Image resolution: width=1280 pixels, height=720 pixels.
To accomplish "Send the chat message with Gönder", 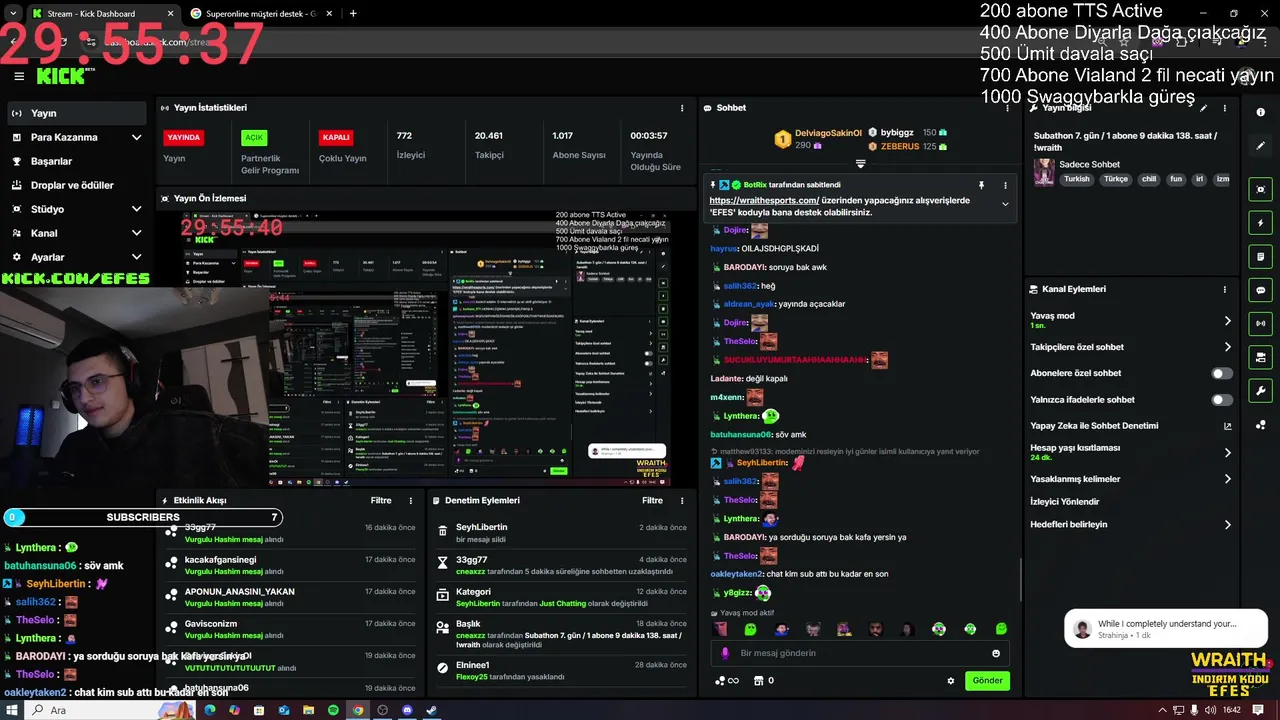I will 987,681.
